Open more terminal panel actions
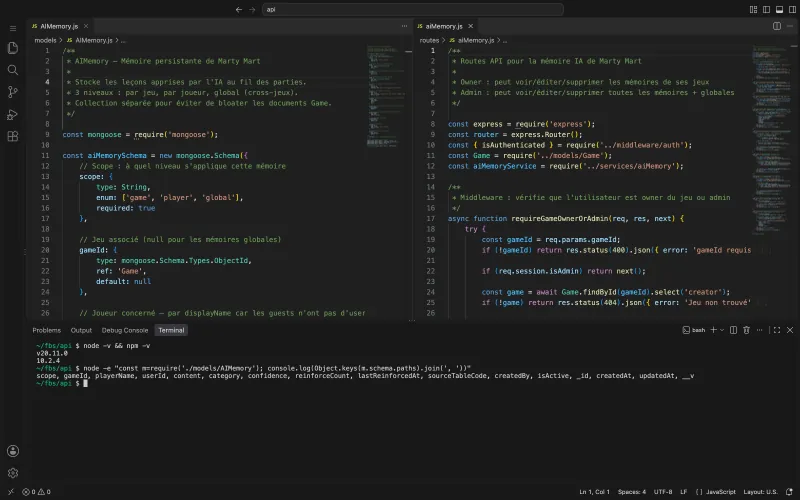 click(760, 330)
